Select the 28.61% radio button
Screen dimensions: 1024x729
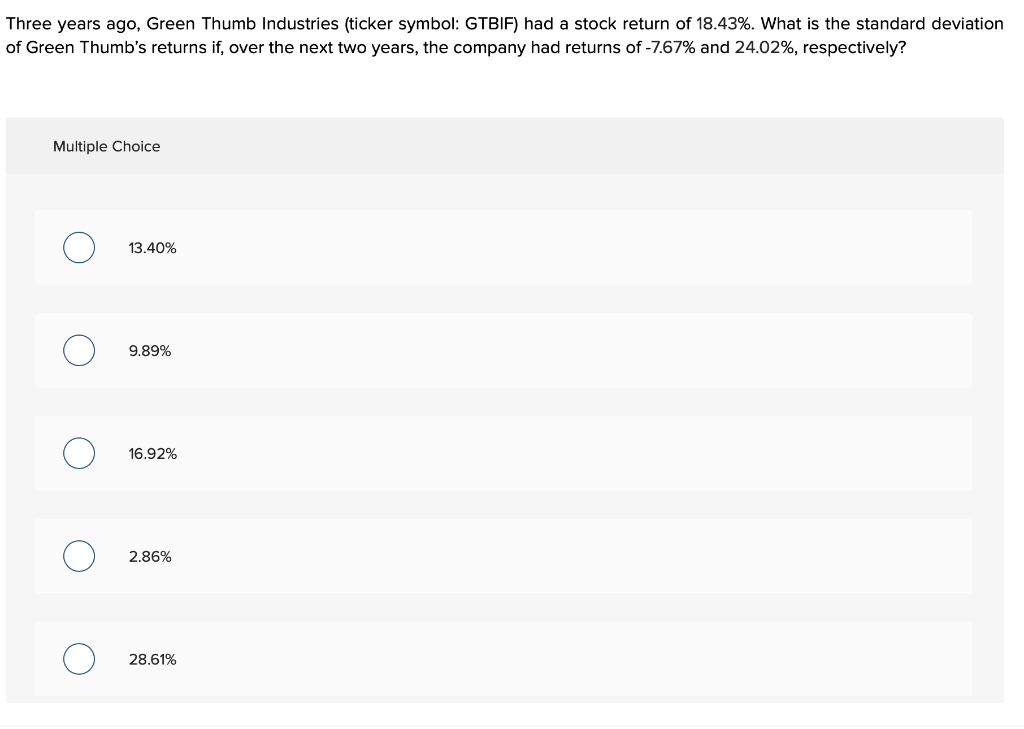(79, 659)
